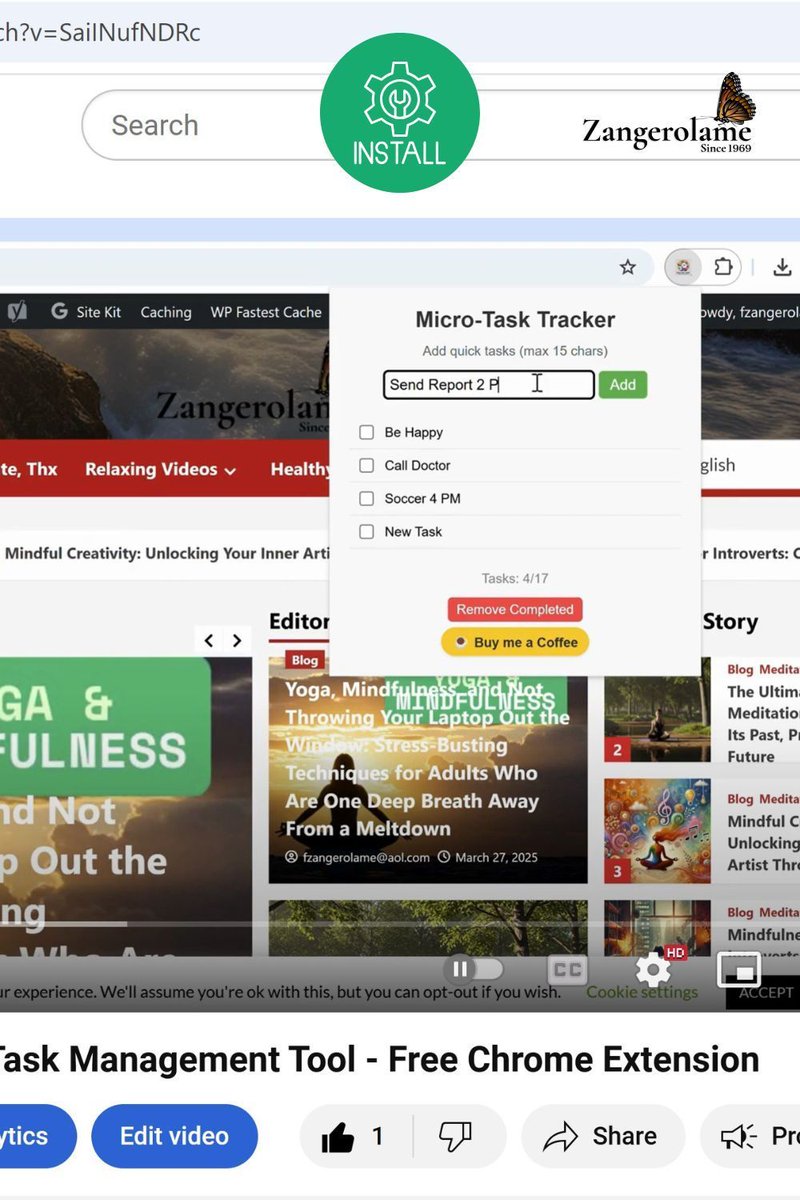Click the Add task button
Screen dimensions: 800x1200
(x=623, y=385)
